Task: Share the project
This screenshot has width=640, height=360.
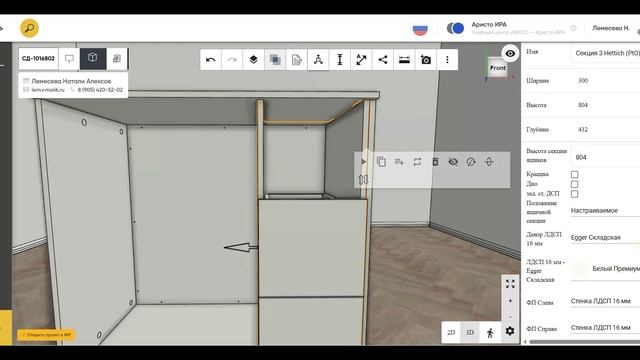Action: (383, 60)
